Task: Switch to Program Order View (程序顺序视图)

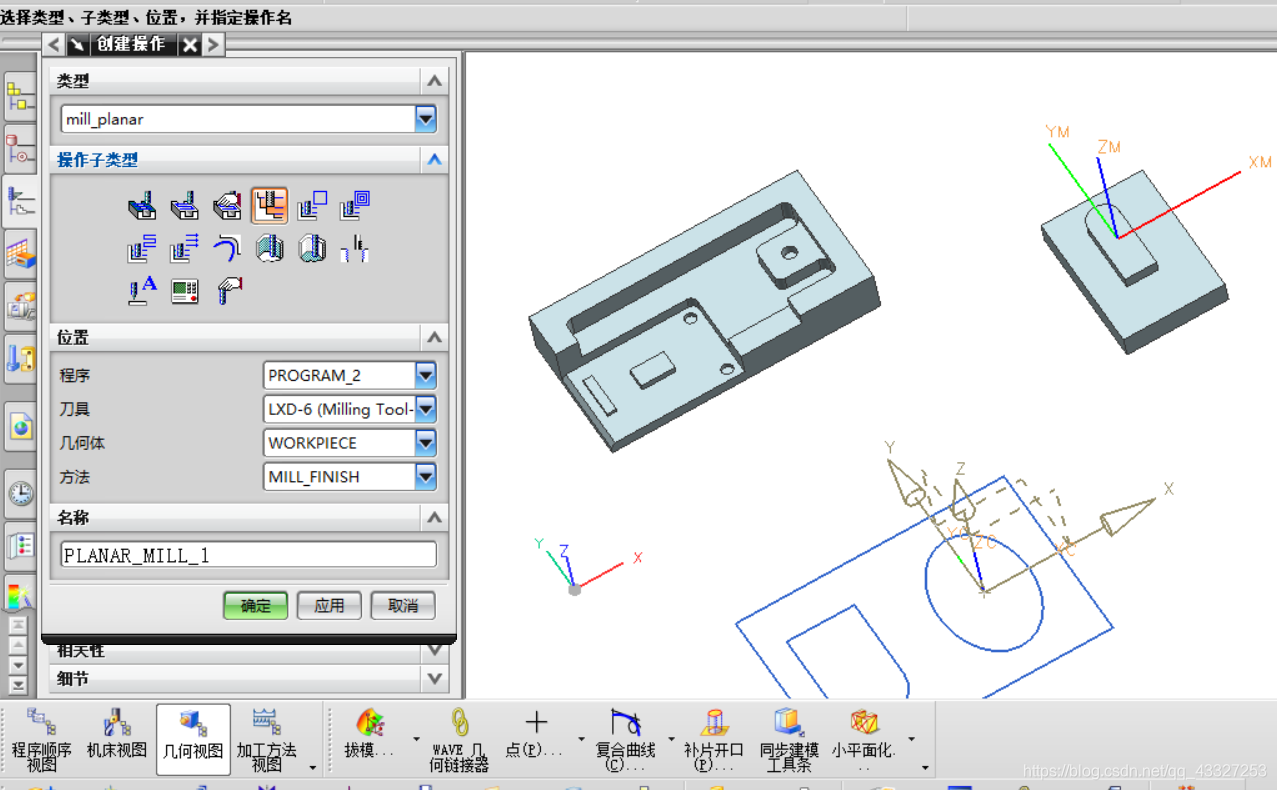Action: pyautogui.click(x=42, y=740)
